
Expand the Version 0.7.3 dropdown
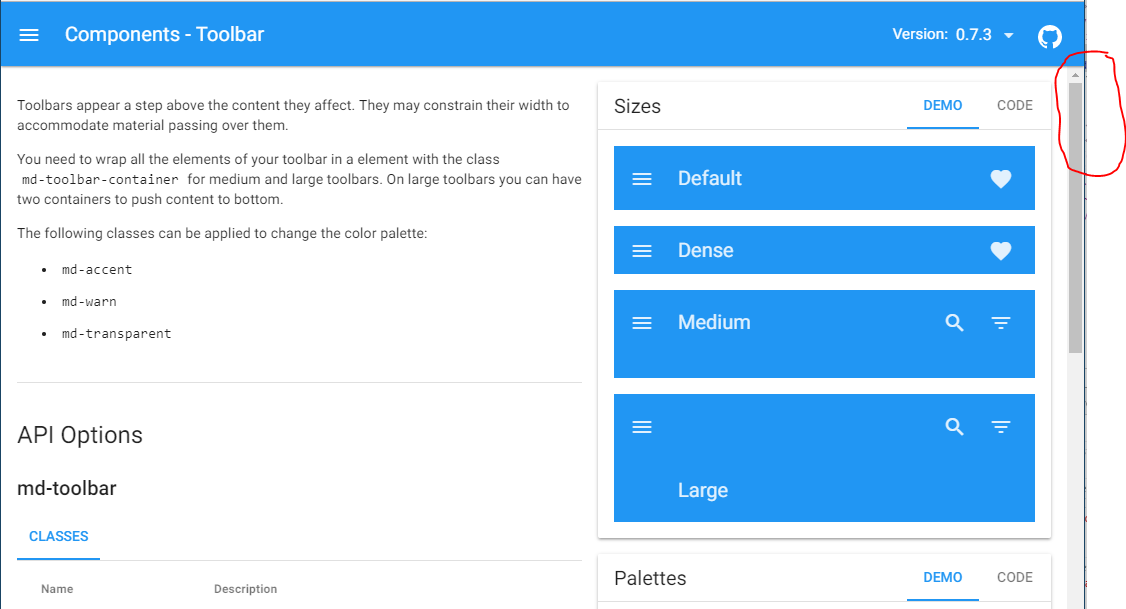[953, 34]
